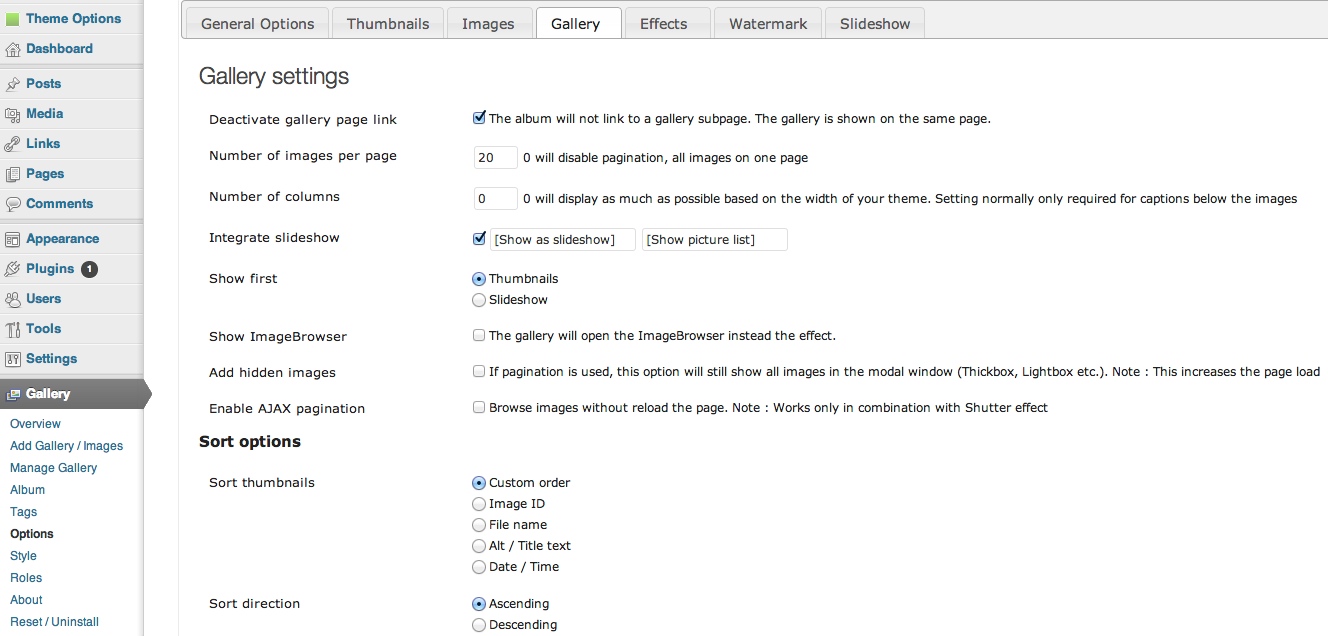The width and height of the screenshot is (1328, 636).
Task: Open the About submenu page
Action: [x=26, y=600]
